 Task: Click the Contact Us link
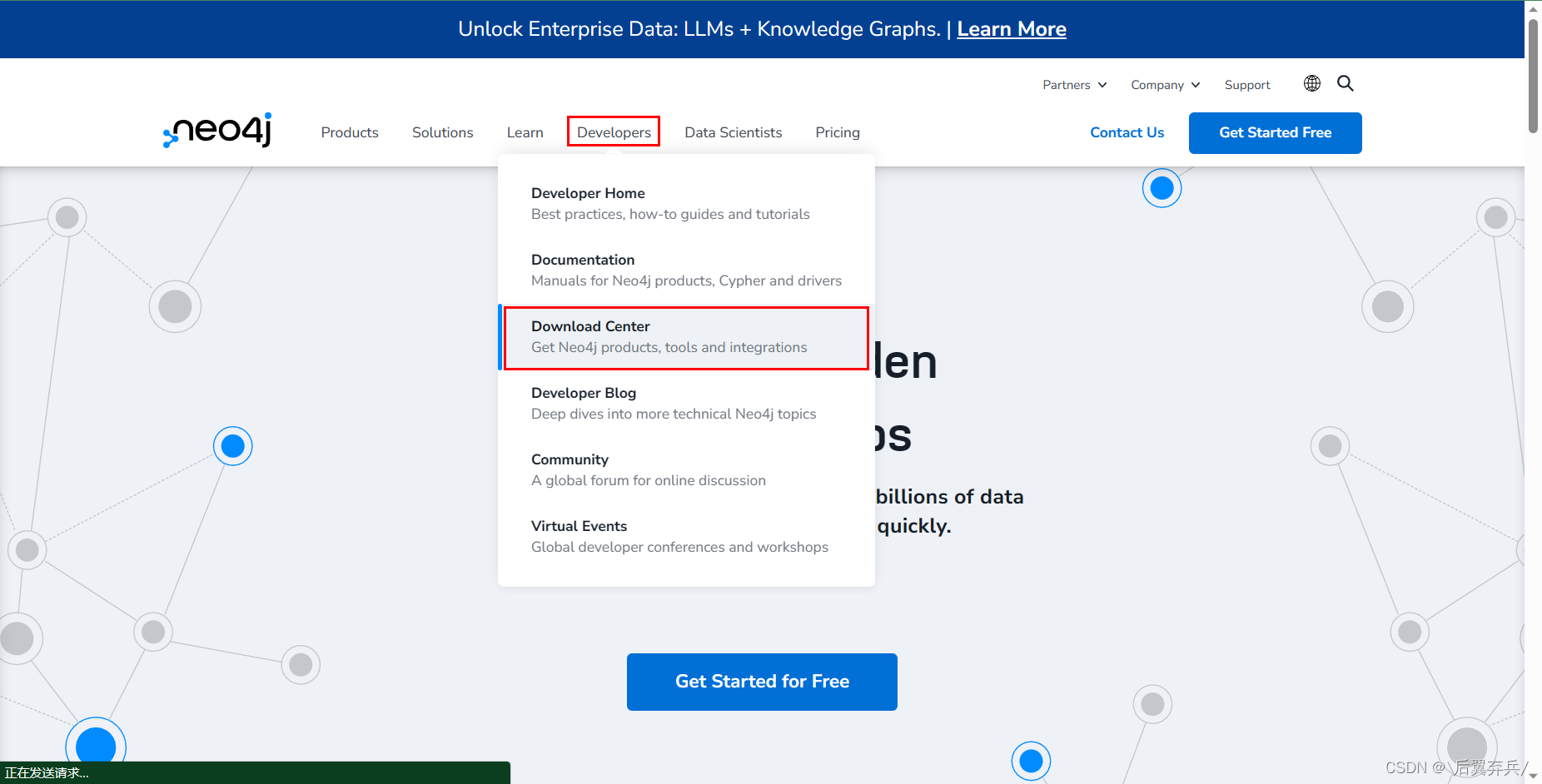coord(1127,132)
